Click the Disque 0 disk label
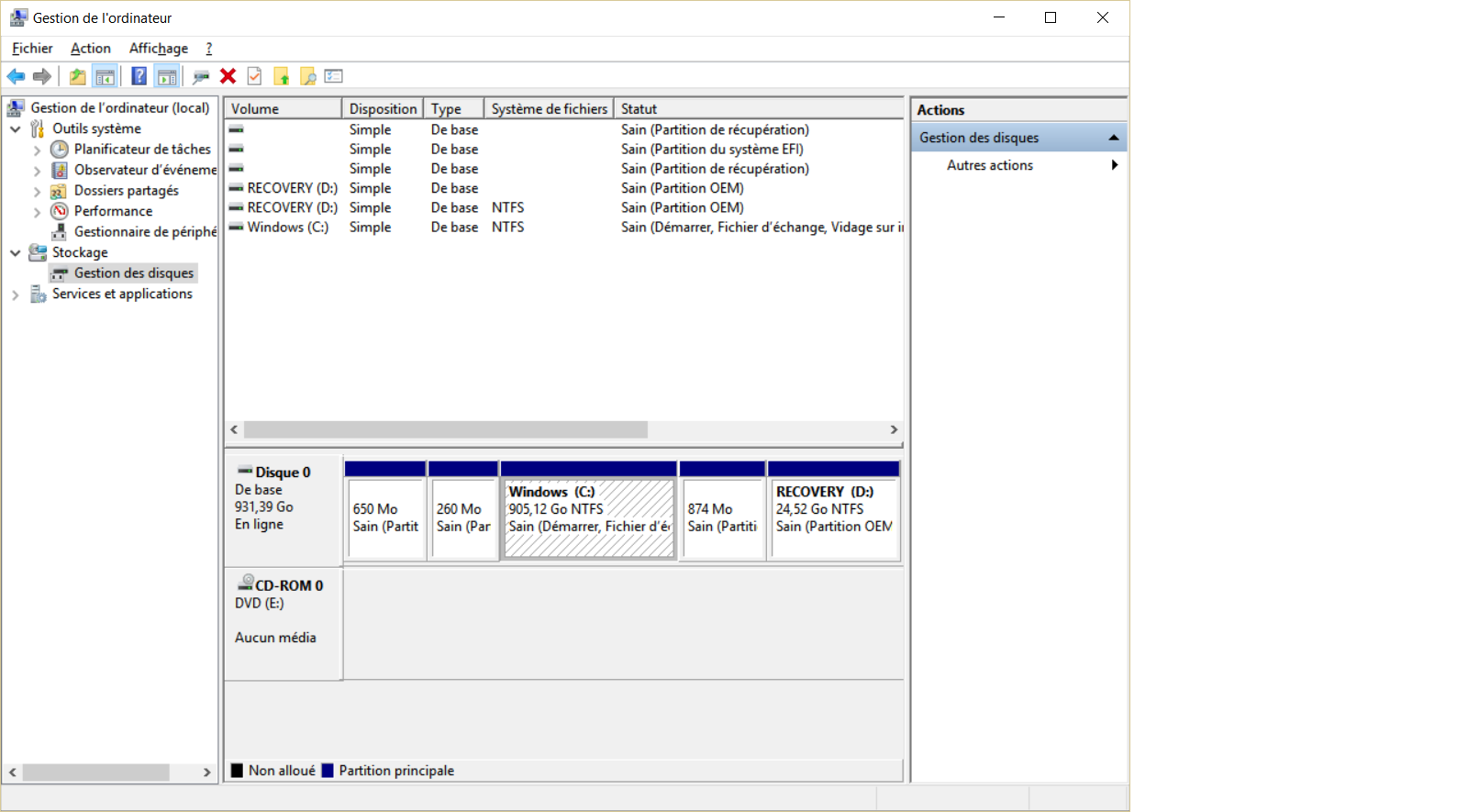This screenshot has width=1479, height=812. (284, 510)
